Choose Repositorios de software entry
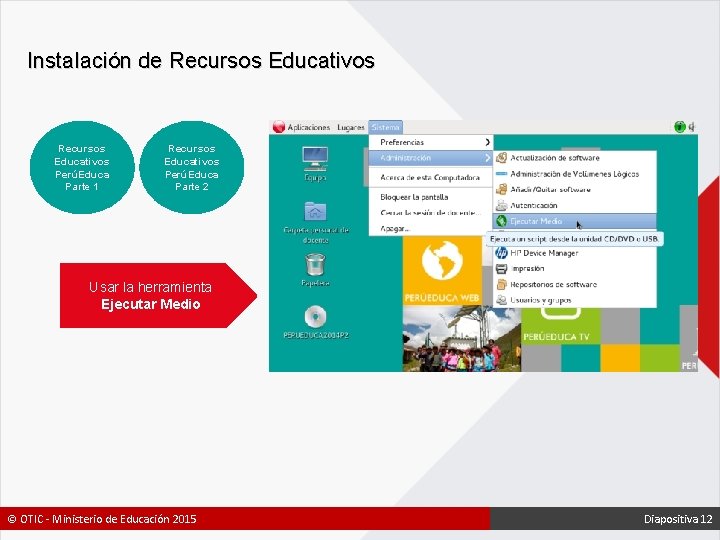The width and height of the screenshot is (720, 540). [x=575, y=284]
